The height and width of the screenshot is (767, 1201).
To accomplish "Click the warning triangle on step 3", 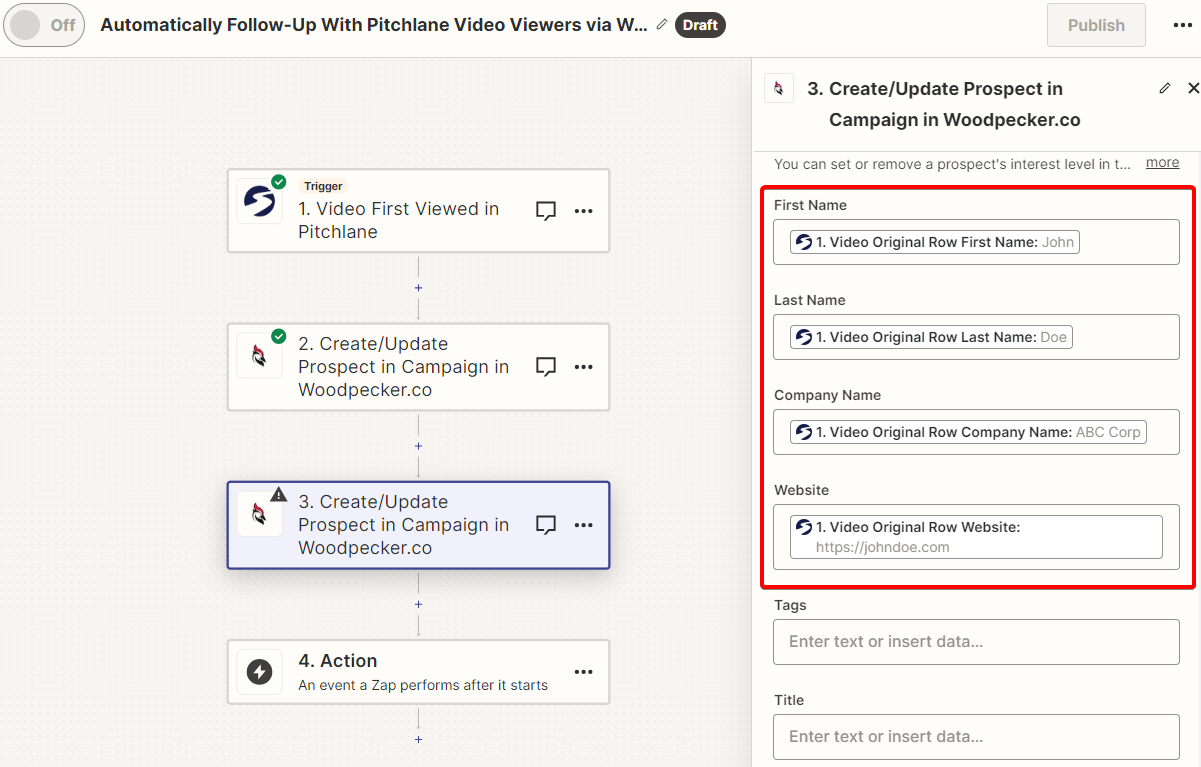I will click(279, 494).
